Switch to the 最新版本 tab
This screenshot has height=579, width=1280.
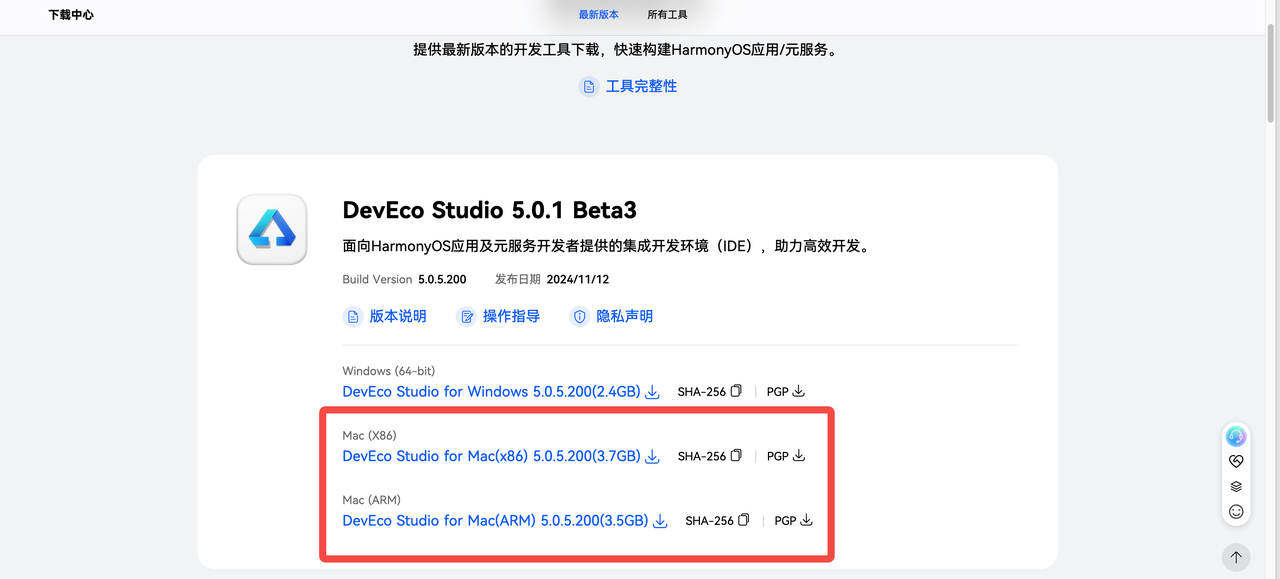(599, 15)
